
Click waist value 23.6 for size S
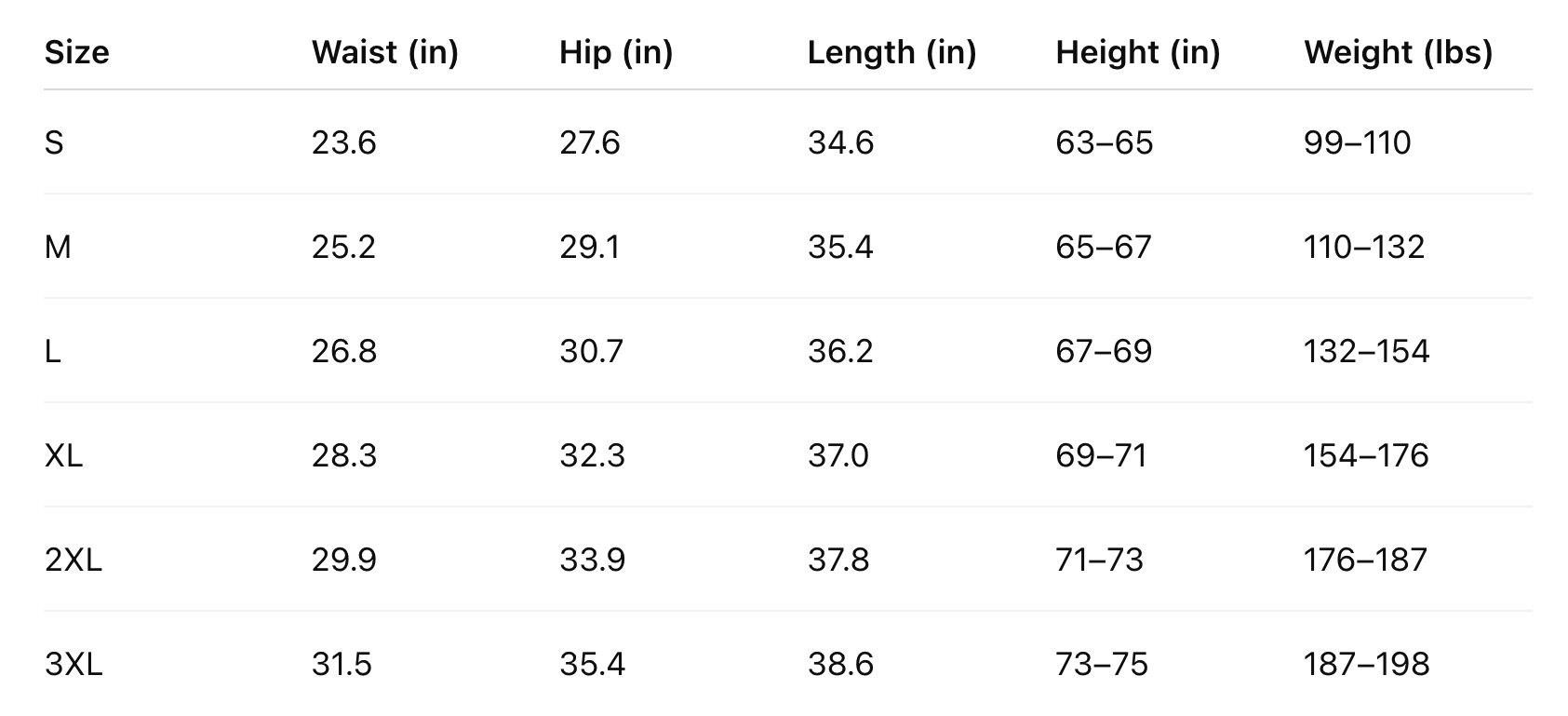point(343,142)
